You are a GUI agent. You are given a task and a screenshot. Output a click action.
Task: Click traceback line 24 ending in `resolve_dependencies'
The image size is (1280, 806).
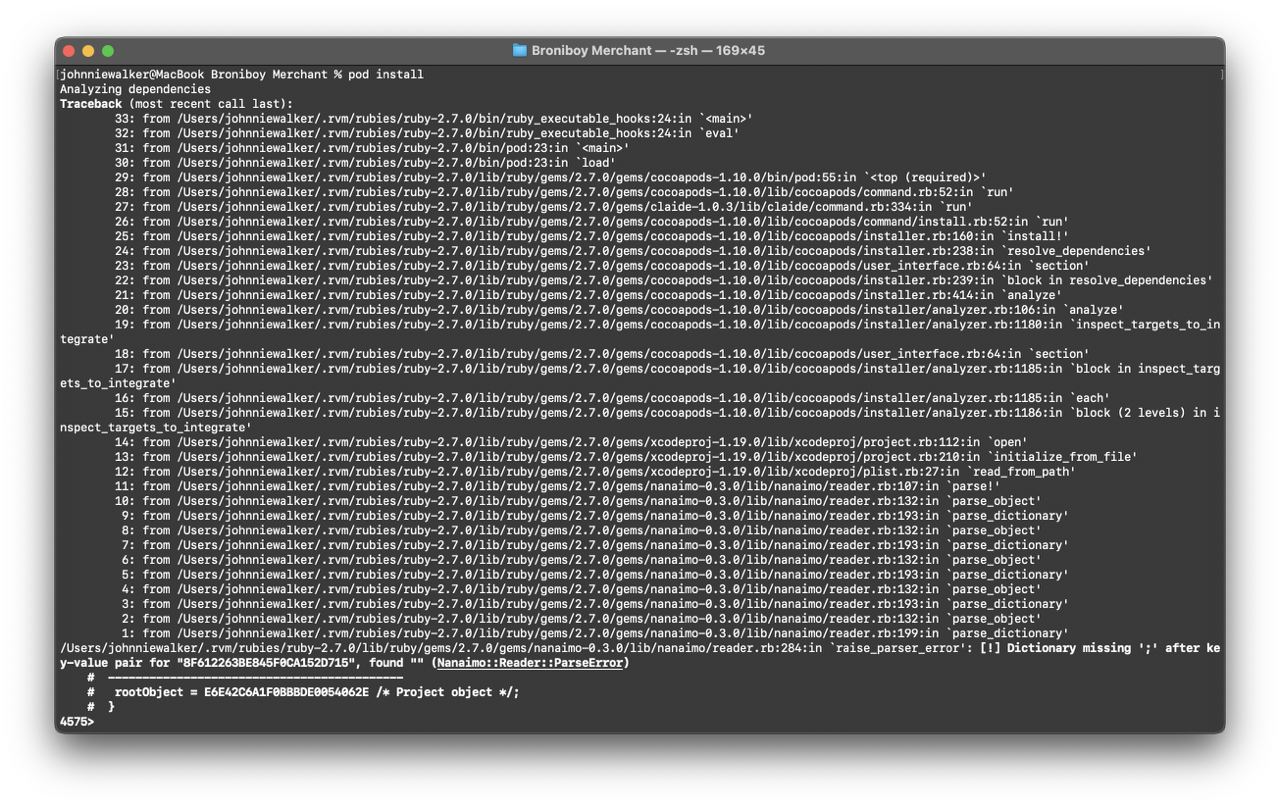coord(633,251)
